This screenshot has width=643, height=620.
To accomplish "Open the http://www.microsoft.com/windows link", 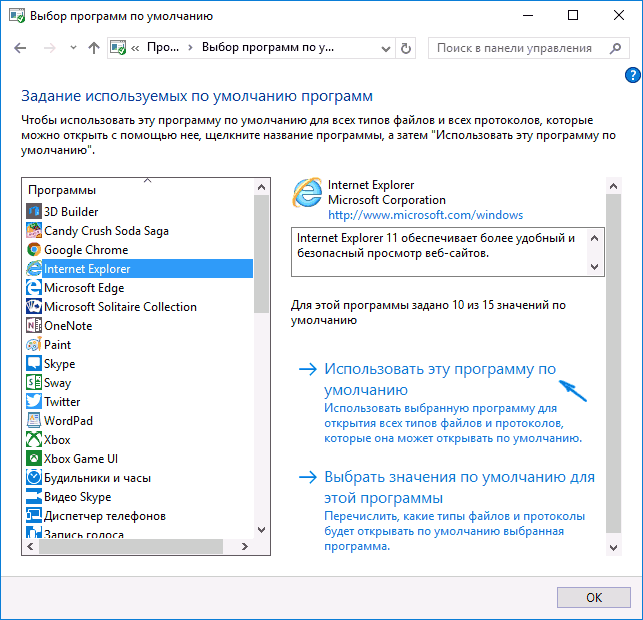I will coord(425,215).
